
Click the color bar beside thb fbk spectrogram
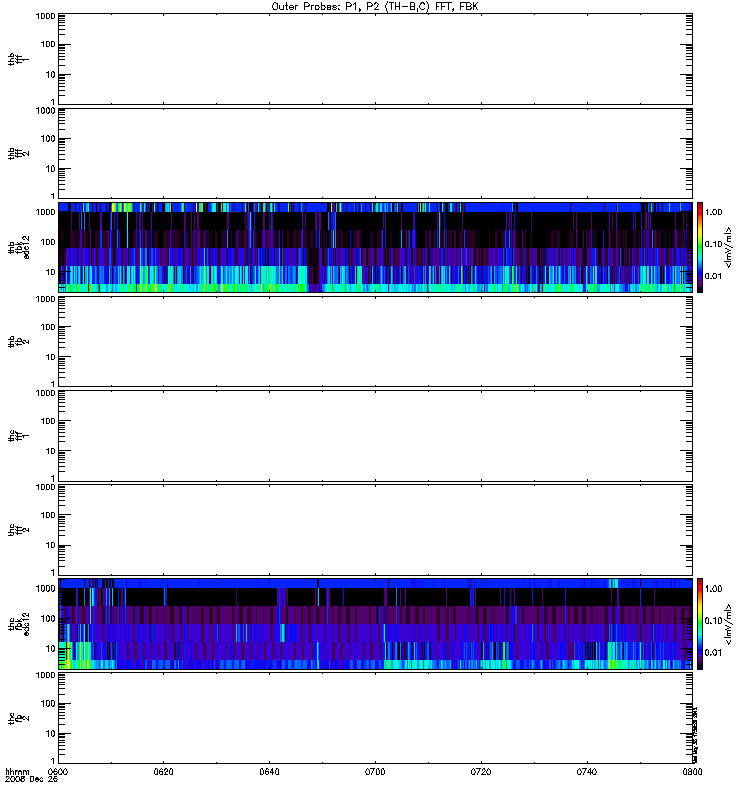(x=700, y=247)
